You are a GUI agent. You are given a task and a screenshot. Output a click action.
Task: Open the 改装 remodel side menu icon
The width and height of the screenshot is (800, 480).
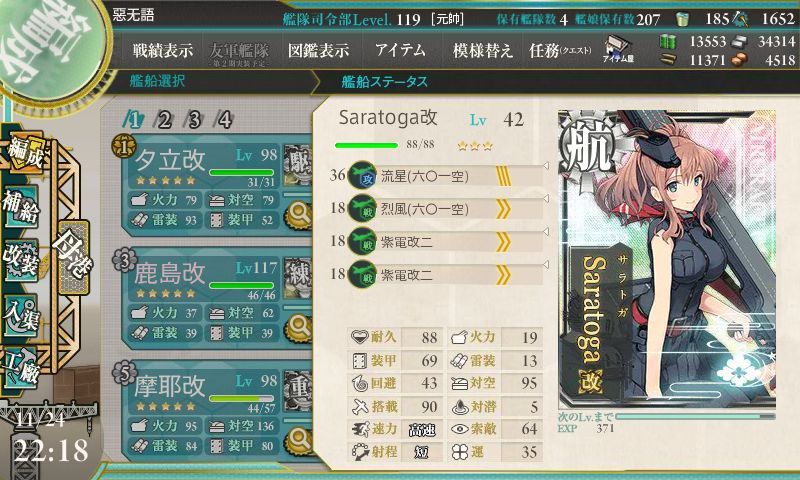pyautogui.click(x=21, y=260)
